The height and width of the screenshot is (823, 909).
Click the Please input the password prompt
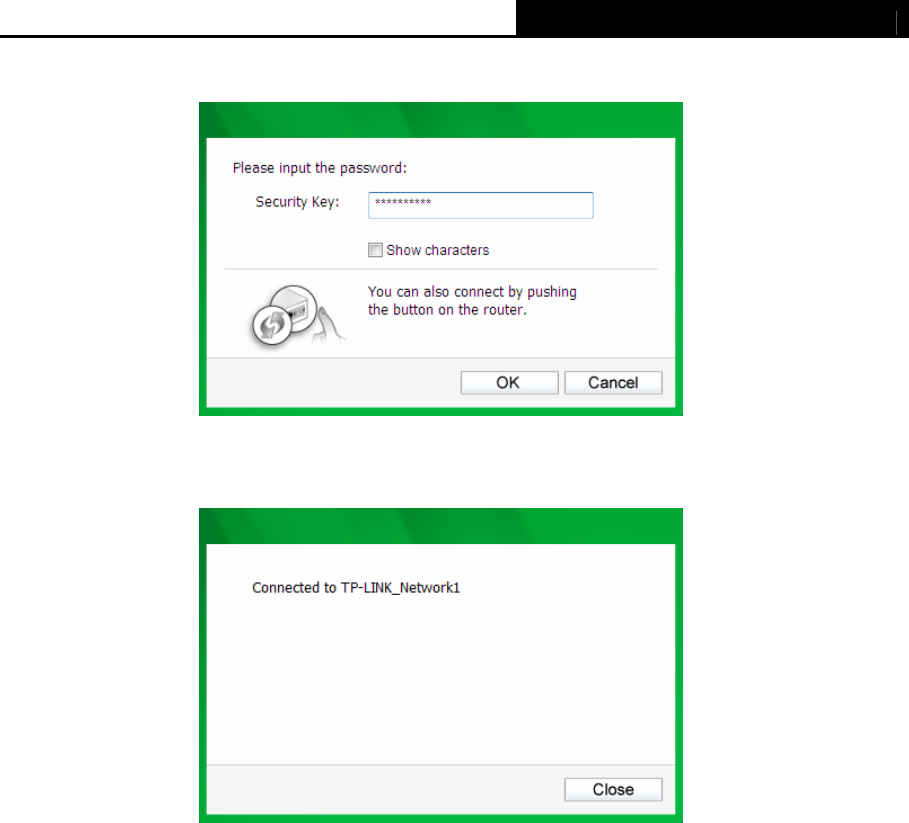pos(320,168)
